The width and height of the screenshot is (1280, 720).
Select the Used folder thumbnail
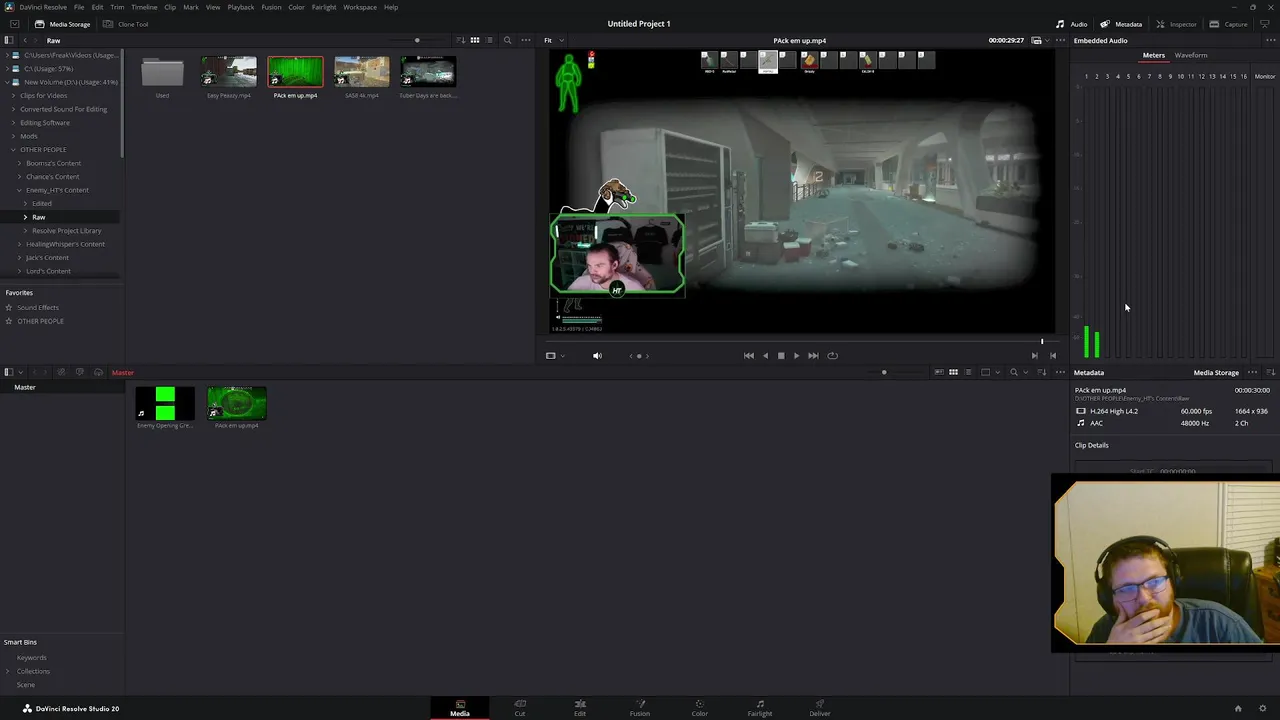(x=162, y=72)
